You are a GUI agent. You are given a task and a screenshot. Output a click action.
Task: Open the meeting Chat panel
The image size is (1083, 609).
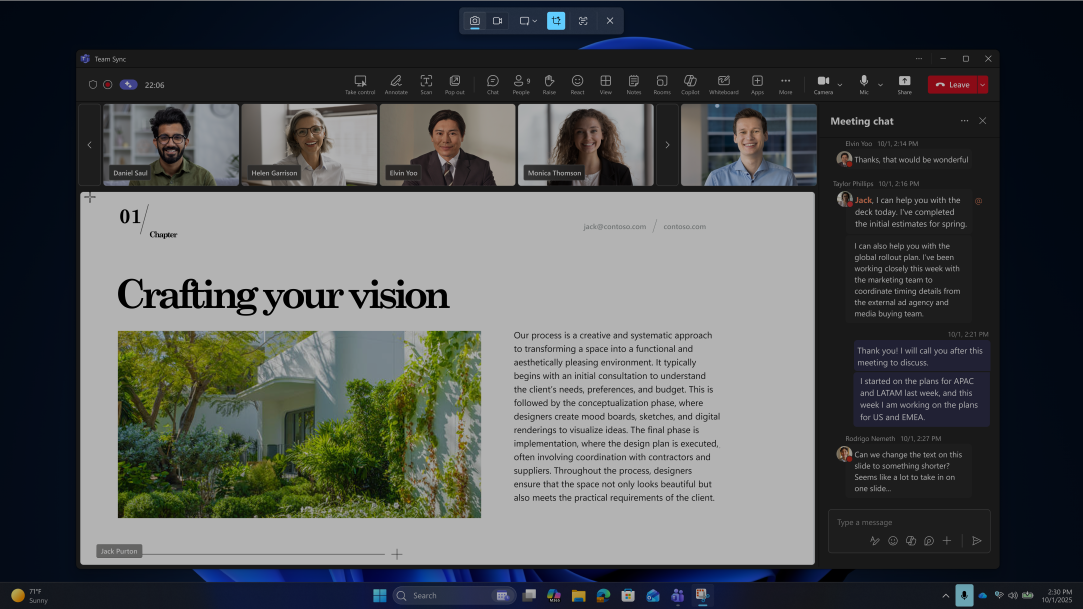click(x=492, y=80)
